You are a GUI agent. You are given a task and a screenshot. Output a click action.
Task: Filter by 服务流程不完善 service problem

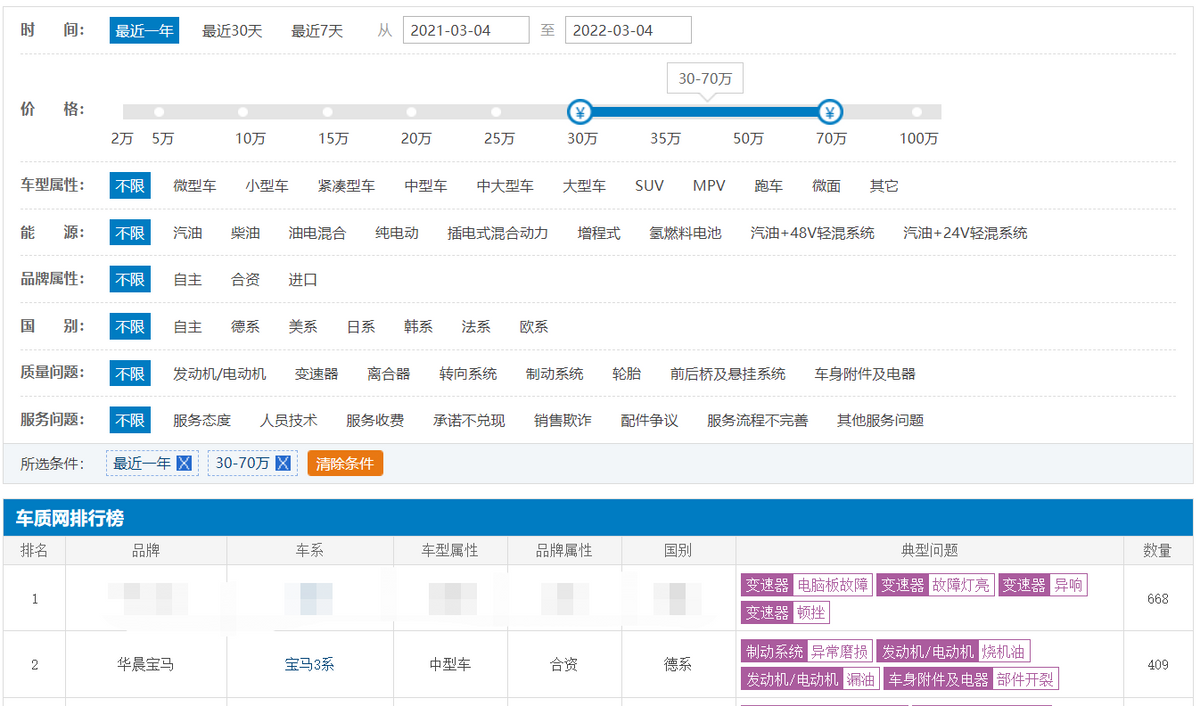758,421
